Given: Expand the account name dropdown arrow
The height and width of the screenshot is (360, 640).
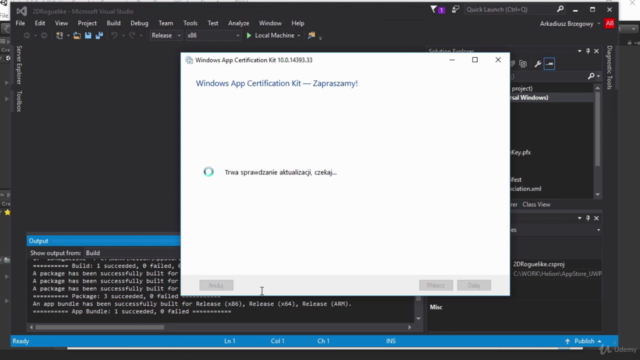Looking at the screenshot, I should tap(599, 24).
